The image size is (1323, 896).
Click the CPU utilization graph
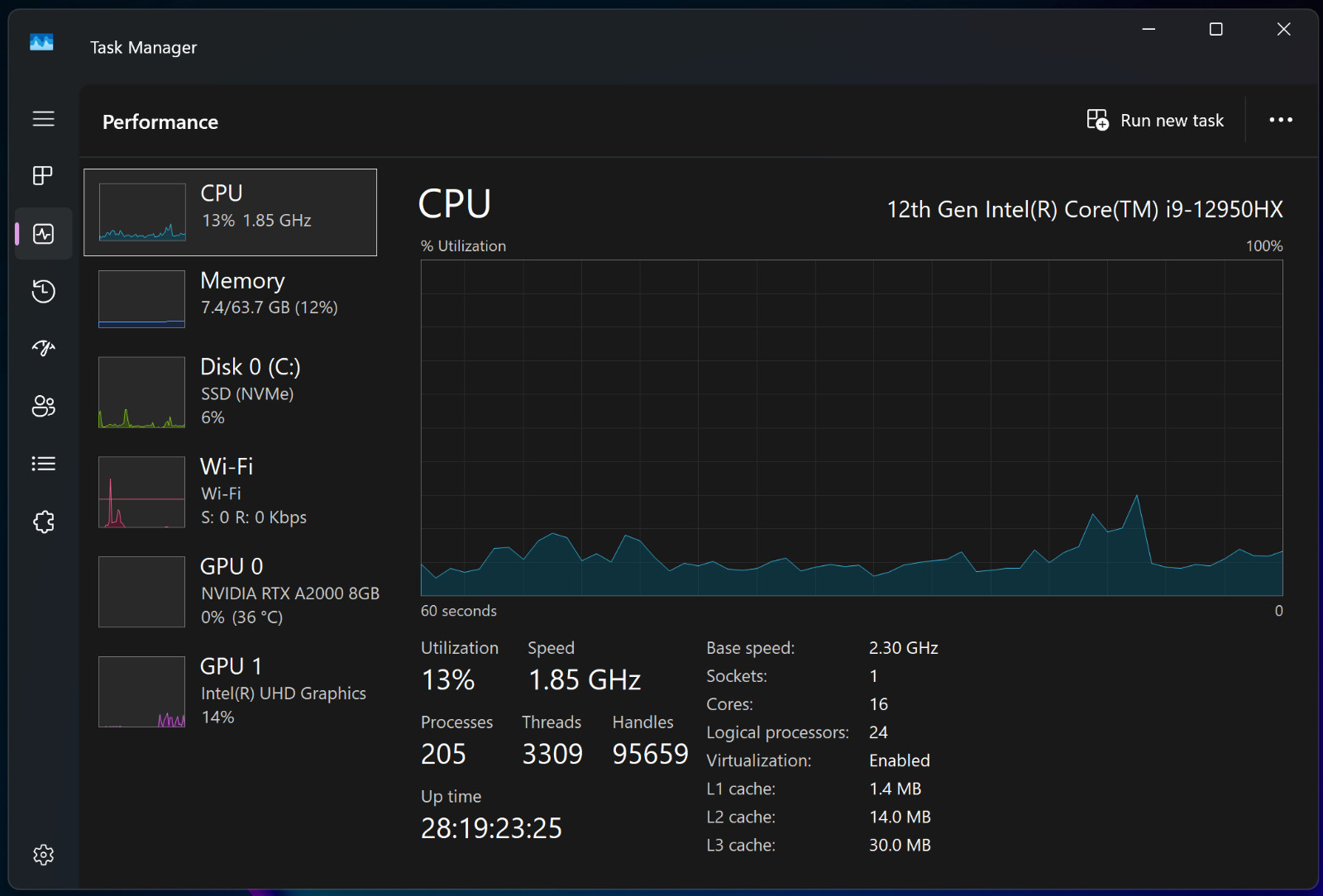(852, 428)
